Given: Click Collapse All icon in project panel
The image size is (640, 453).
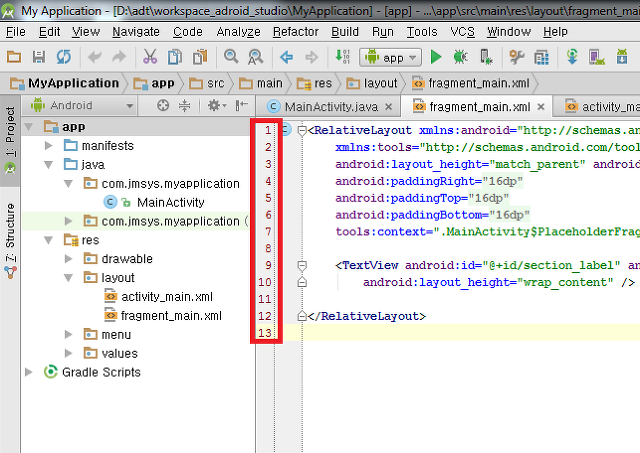Looking at the screenshot, I should 184,106.
